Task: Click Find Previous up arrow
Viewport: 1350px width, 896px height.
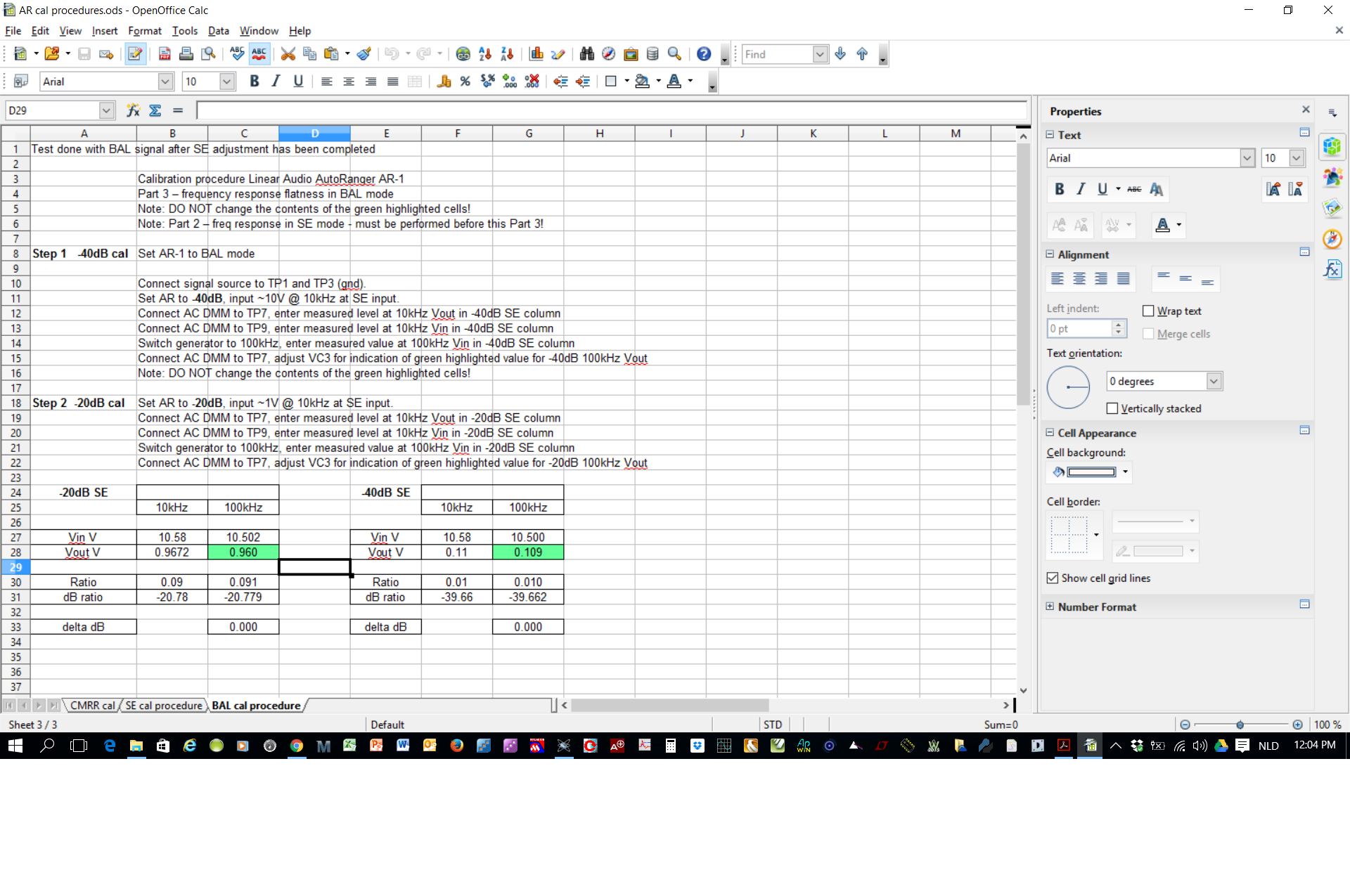Action: point(862,54)
